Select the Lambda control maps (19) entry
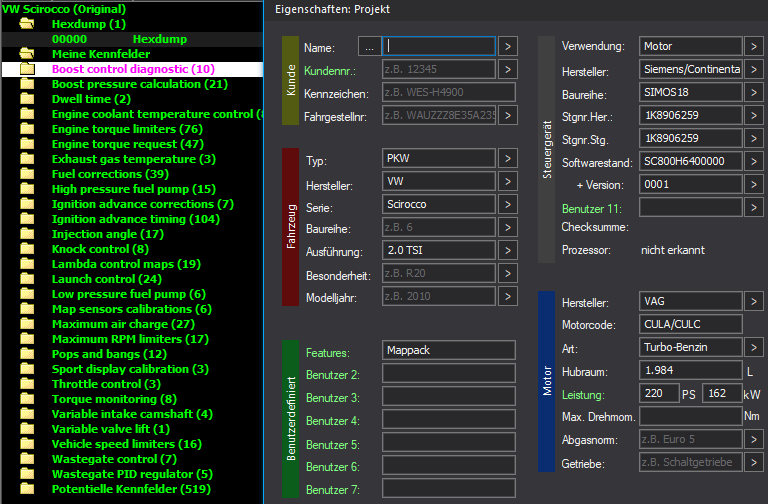Image resolution: width=768 pixels, height=504 pixels. 126,264
